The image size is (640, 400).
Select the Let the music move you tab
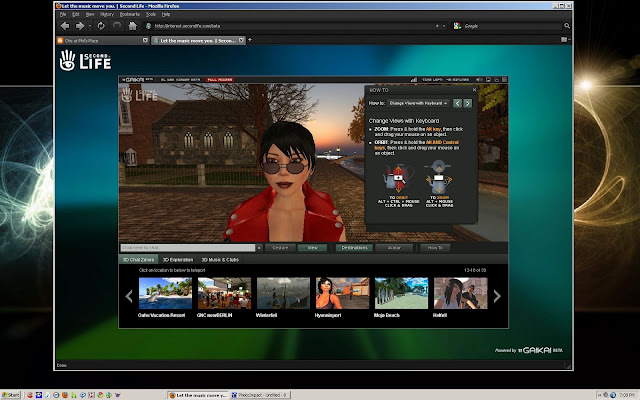click(x=198, y=40)
